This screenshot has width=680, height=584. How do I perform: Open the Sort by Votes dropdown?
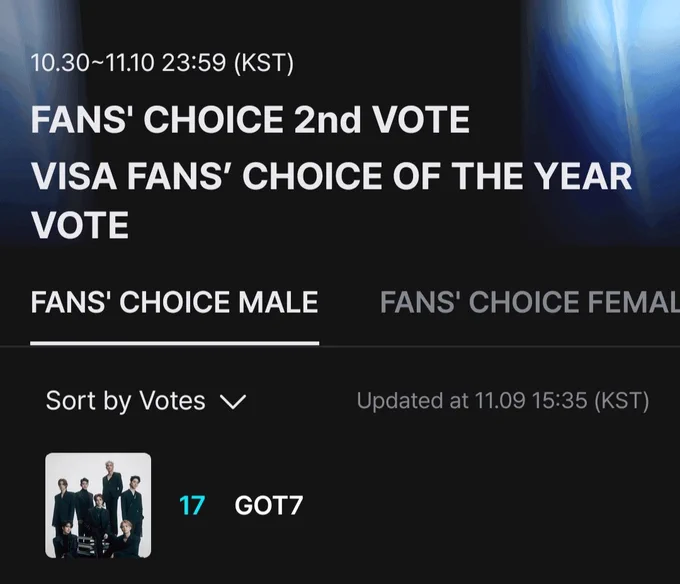(x=145, y=401)
